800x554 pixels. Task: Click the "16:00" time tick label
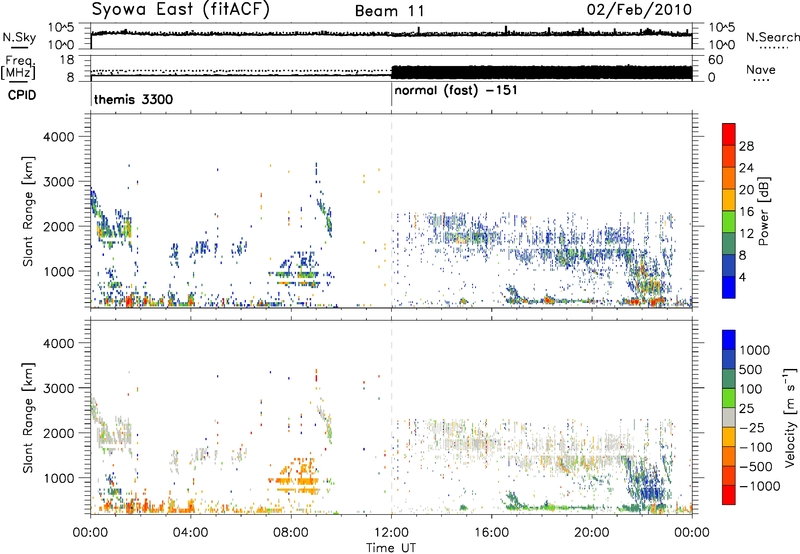coord(491,533)
